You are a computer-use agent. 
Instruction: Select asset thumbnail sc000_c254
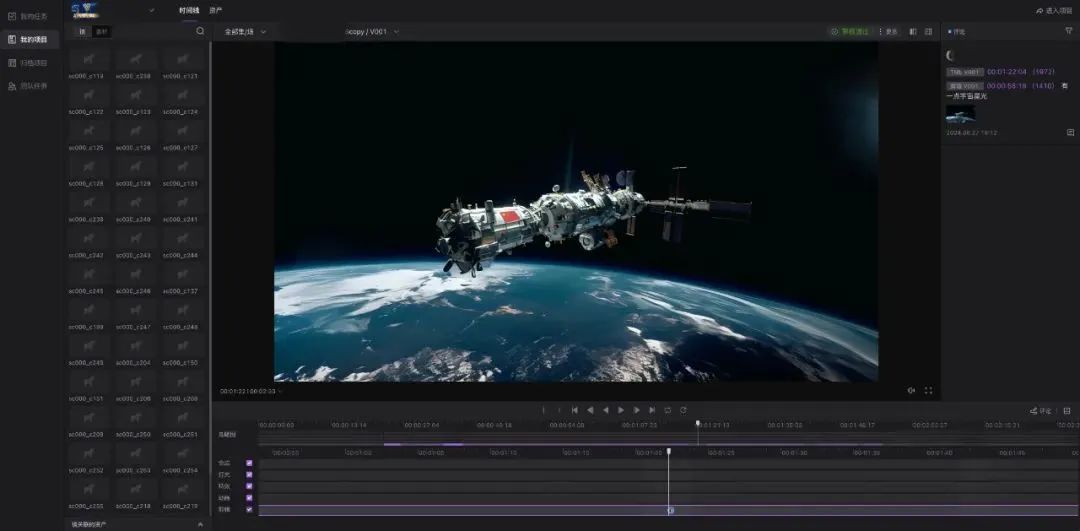coord(181,453)
